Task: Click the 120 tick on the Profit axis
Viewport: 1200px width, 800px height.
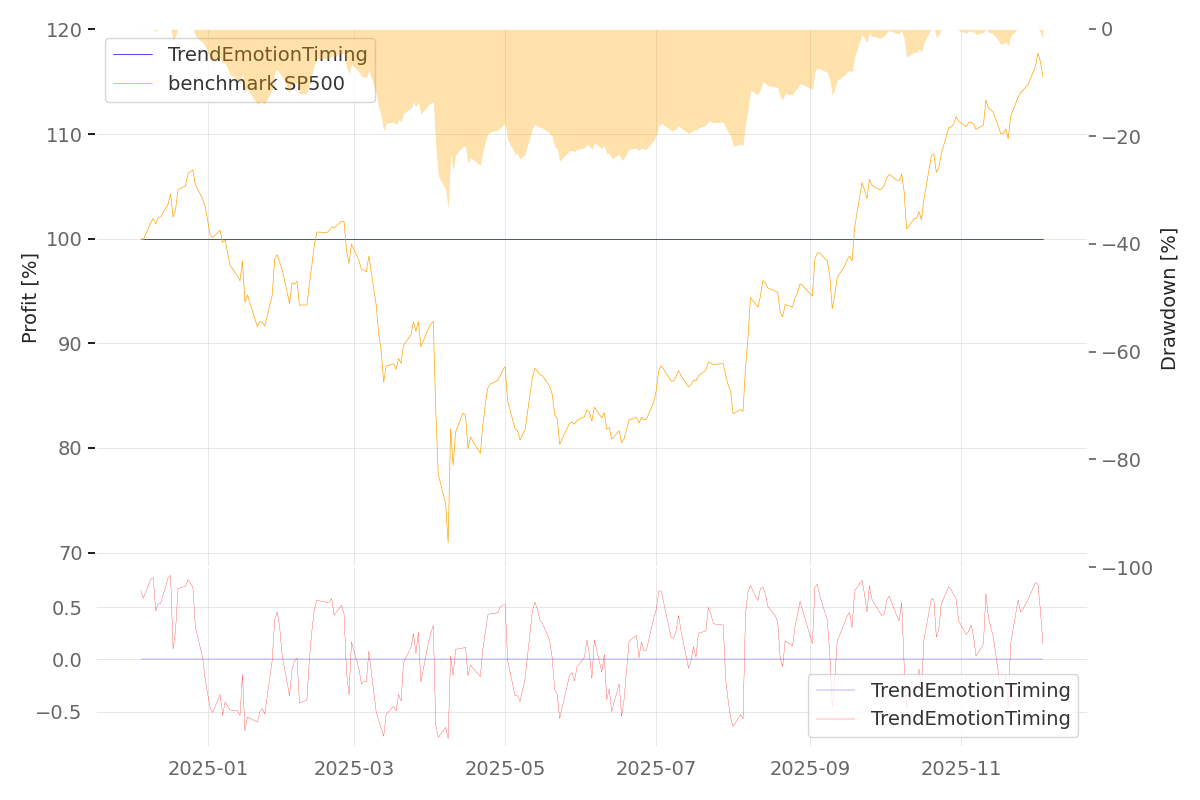Action: click(x=64, y=30)
